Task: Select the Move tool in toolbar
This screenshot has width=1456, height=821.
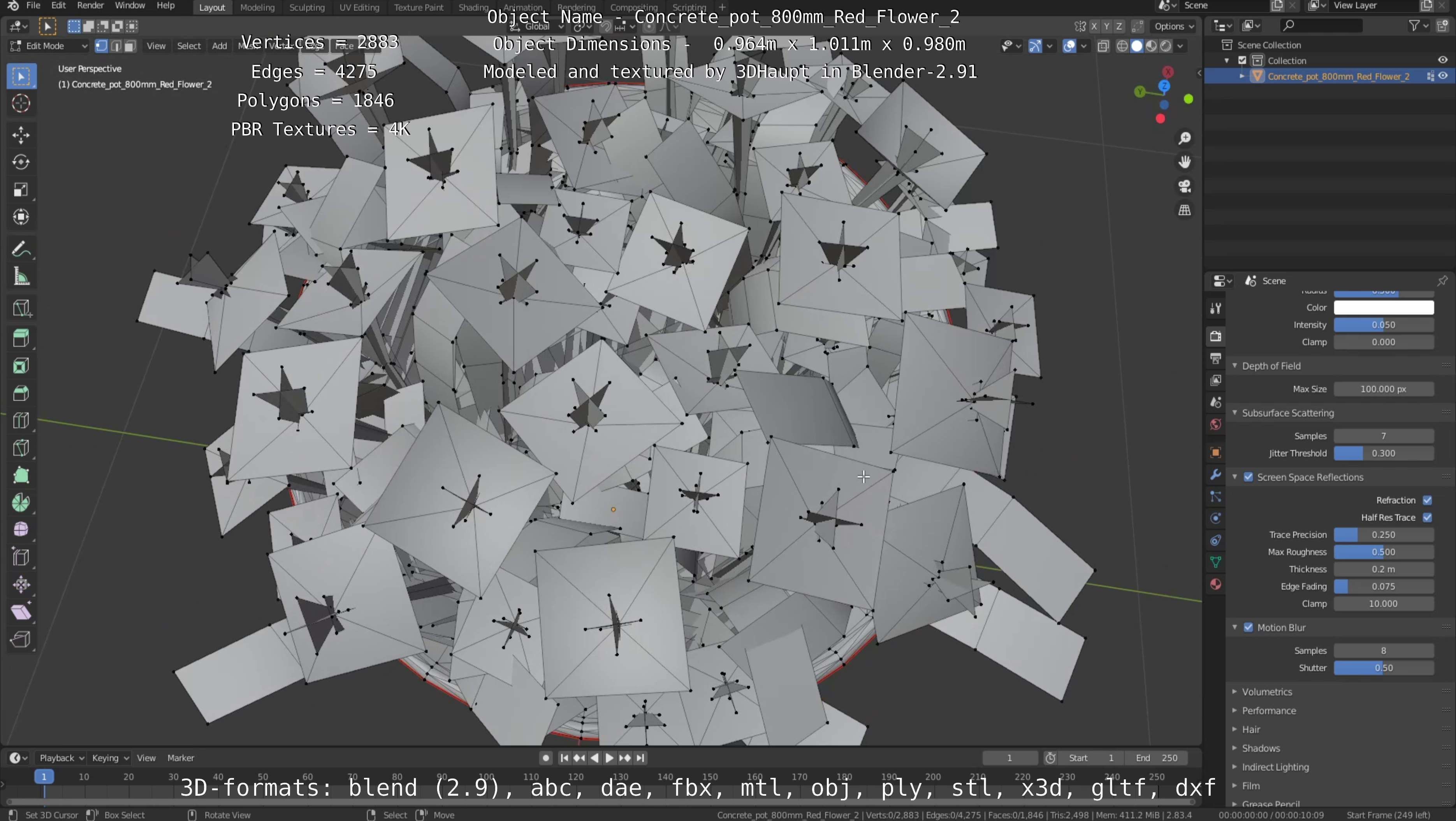Action: click(x=21, y=135)
